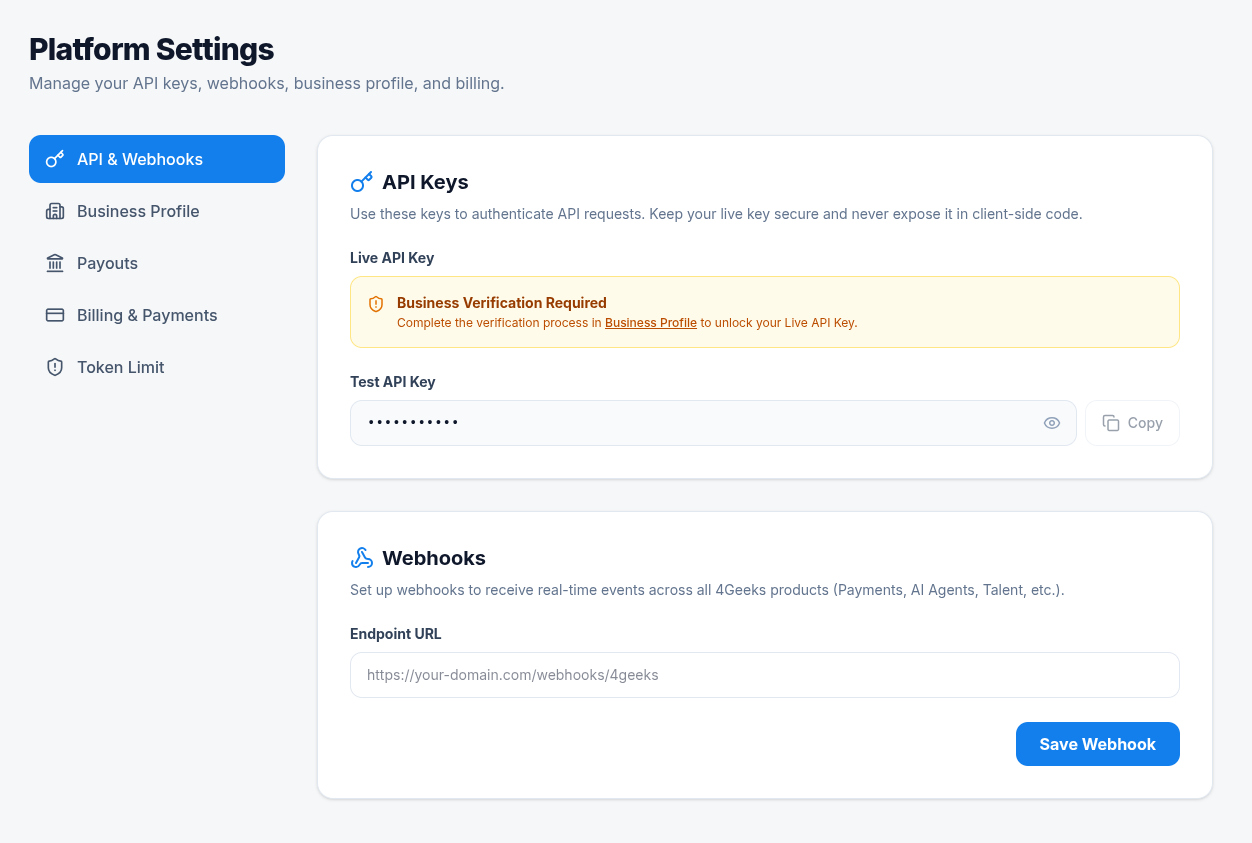Focus the Endpoint URL input field
The image size is (1252, 843).
765,674
